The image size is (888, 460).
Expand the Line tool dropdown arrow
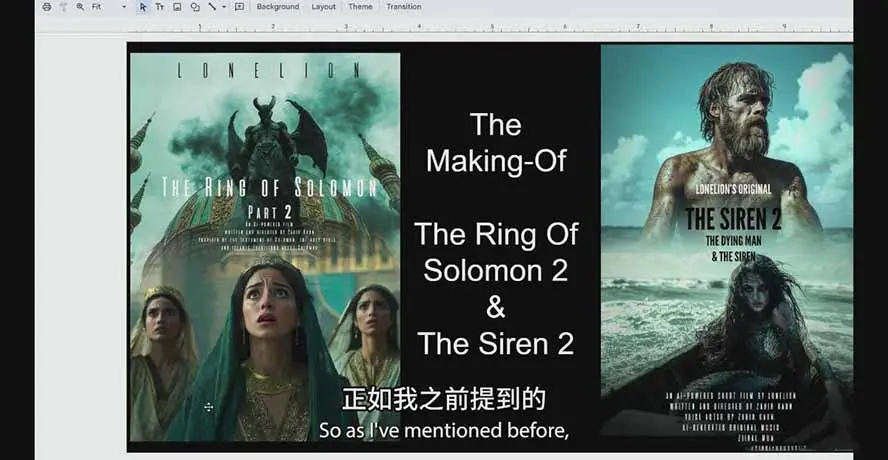[x=224, y=7]
